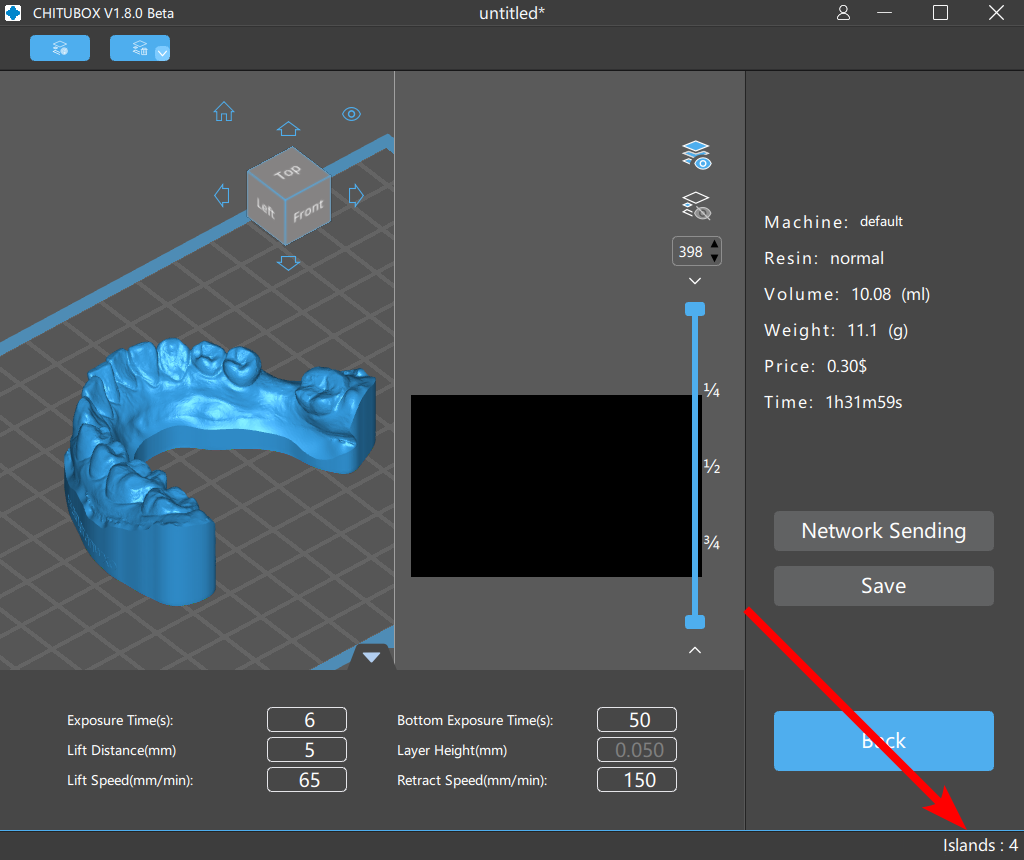Image resolution: width=1024 pixels, height=860 pixels.
Task: Click the down chevron above layer slider
Action: click(695, 281)
